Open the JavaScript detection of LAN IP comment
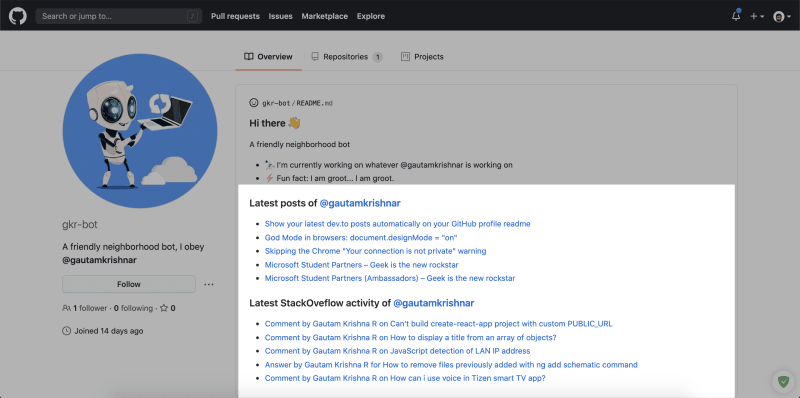Screen dimensions: 800x398 pos(397,351)
